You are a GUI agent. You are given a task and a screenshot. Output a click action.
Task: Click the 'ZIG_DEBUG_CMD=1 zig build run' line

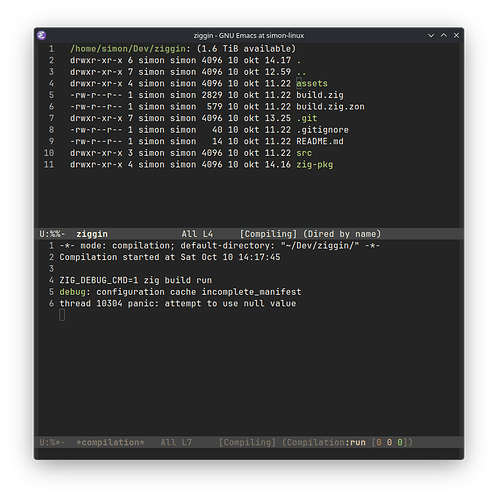point(136,280)
